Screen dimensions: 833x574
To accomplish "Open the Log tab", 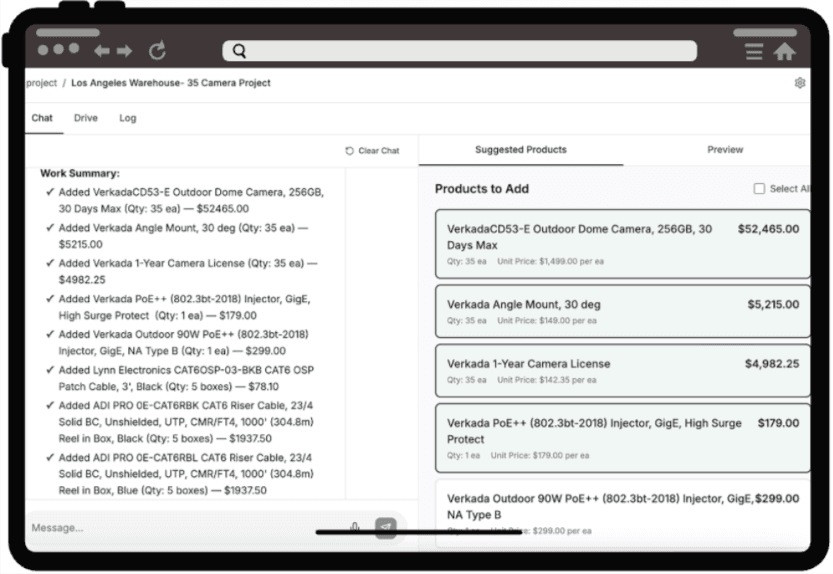I will [x=128, y=118].
